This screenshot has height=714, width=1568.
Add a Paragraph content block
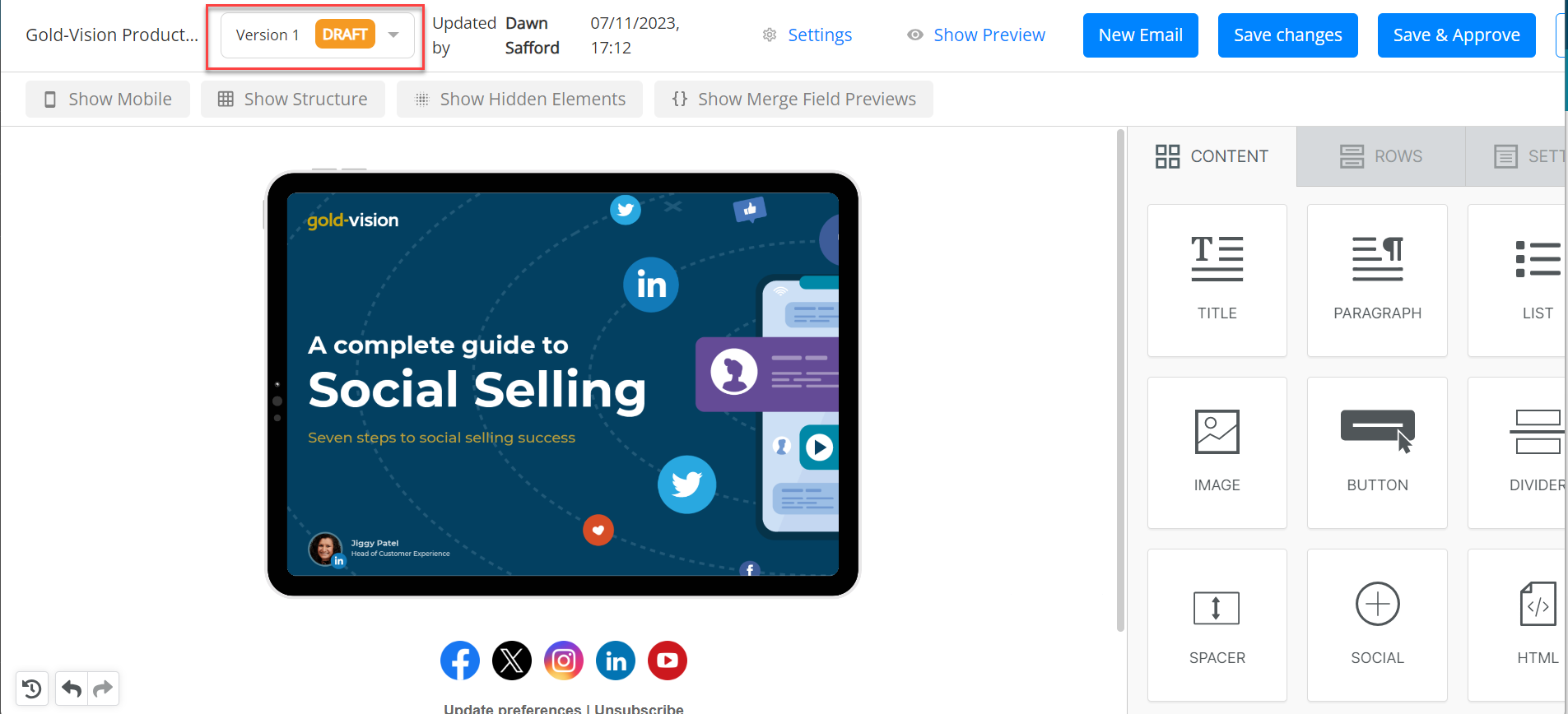coord(1377,280)
